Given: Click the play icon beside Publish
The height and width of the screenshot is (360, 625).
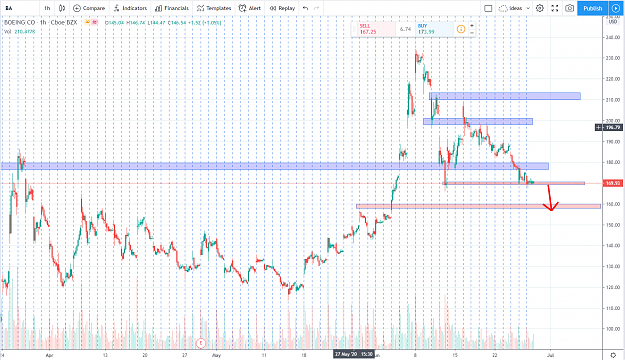Looking at the screenshot, I should tap(616, 8).
